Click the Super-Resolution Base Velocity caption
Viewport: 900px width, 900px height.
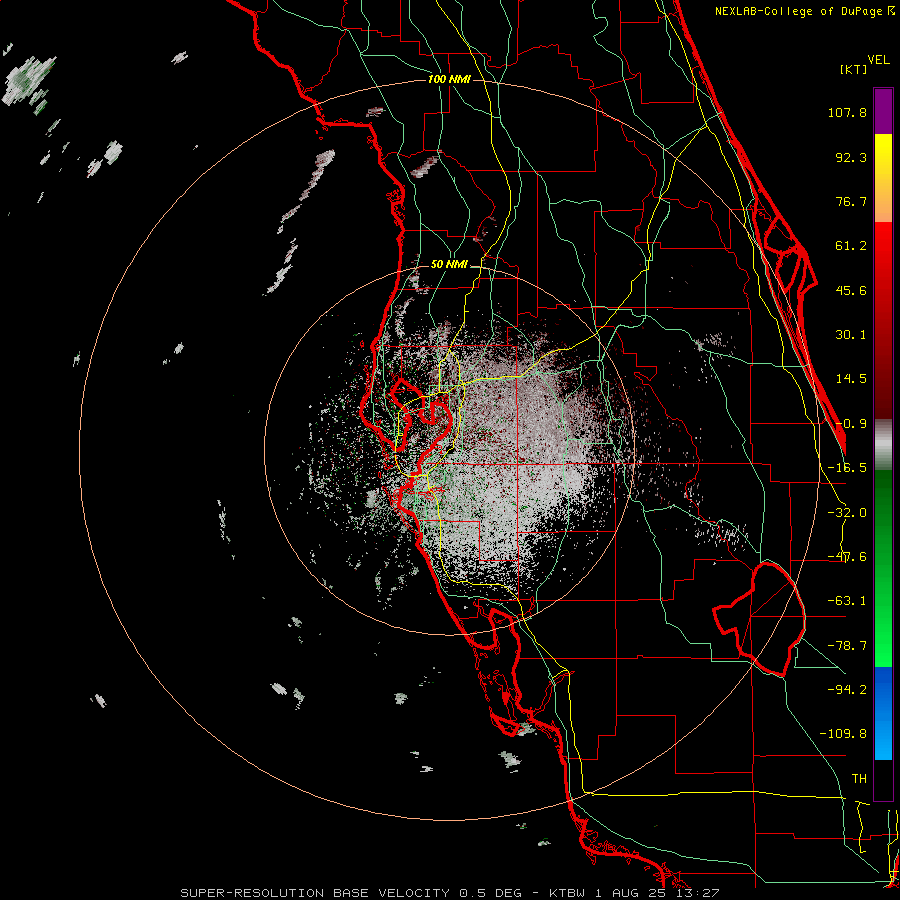tap(449, 893)
